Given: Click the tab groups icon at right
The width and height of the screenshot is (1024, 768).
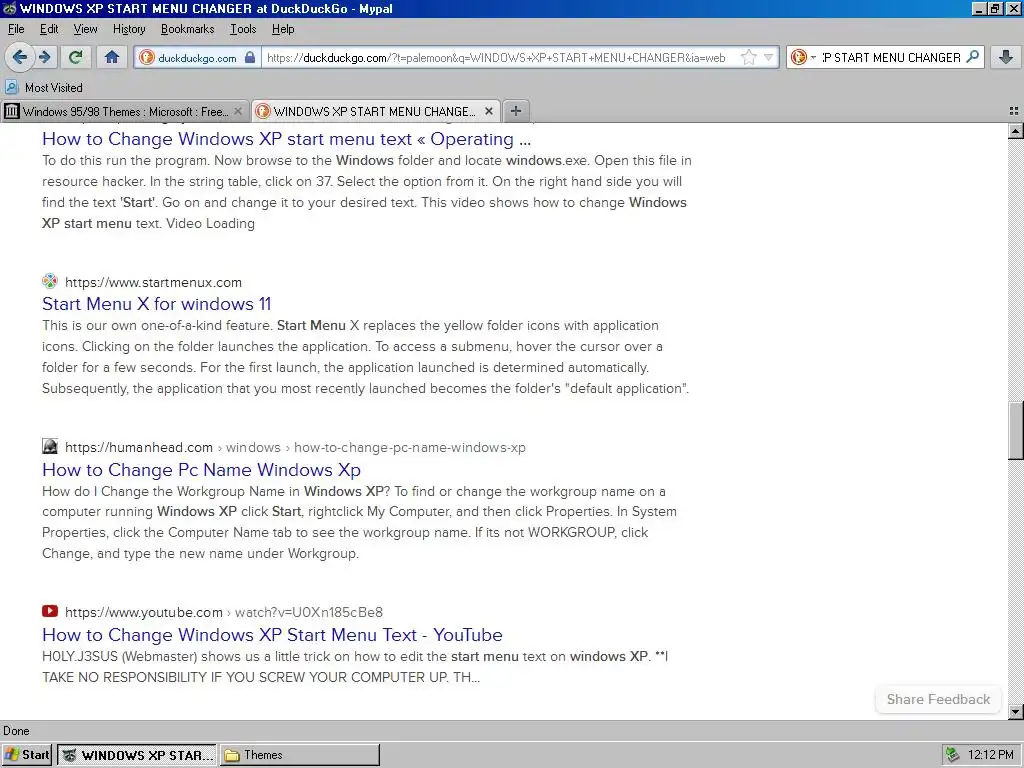Looking at the screenshot, I should click(x=1014, y=112).
